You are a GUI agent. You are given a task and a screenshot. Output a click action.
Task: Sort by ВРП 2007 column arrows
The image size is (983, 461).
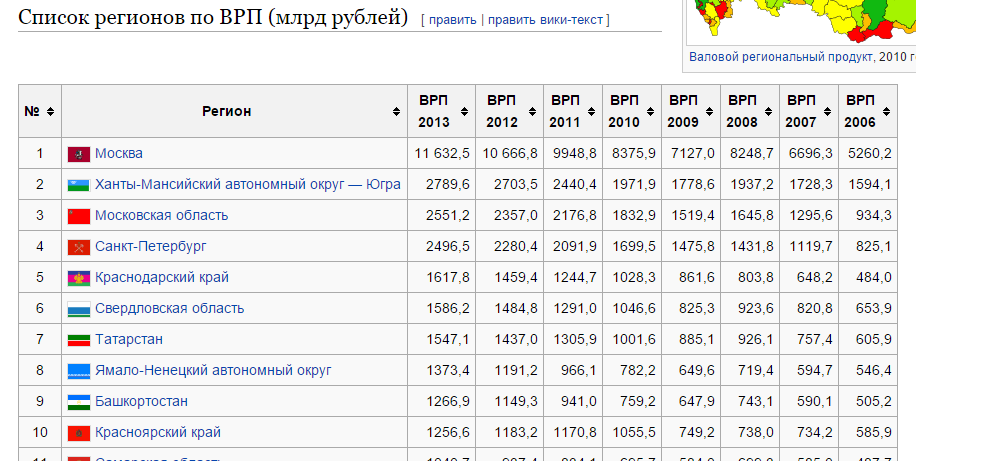click(x=827, y=112)
